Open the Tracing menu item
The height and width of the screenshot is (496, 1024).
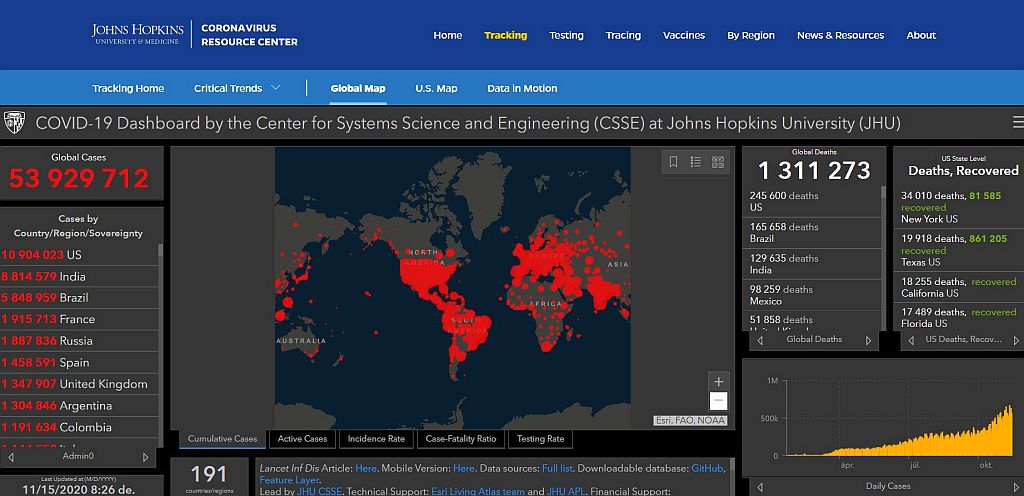click(x=623, y=35)
